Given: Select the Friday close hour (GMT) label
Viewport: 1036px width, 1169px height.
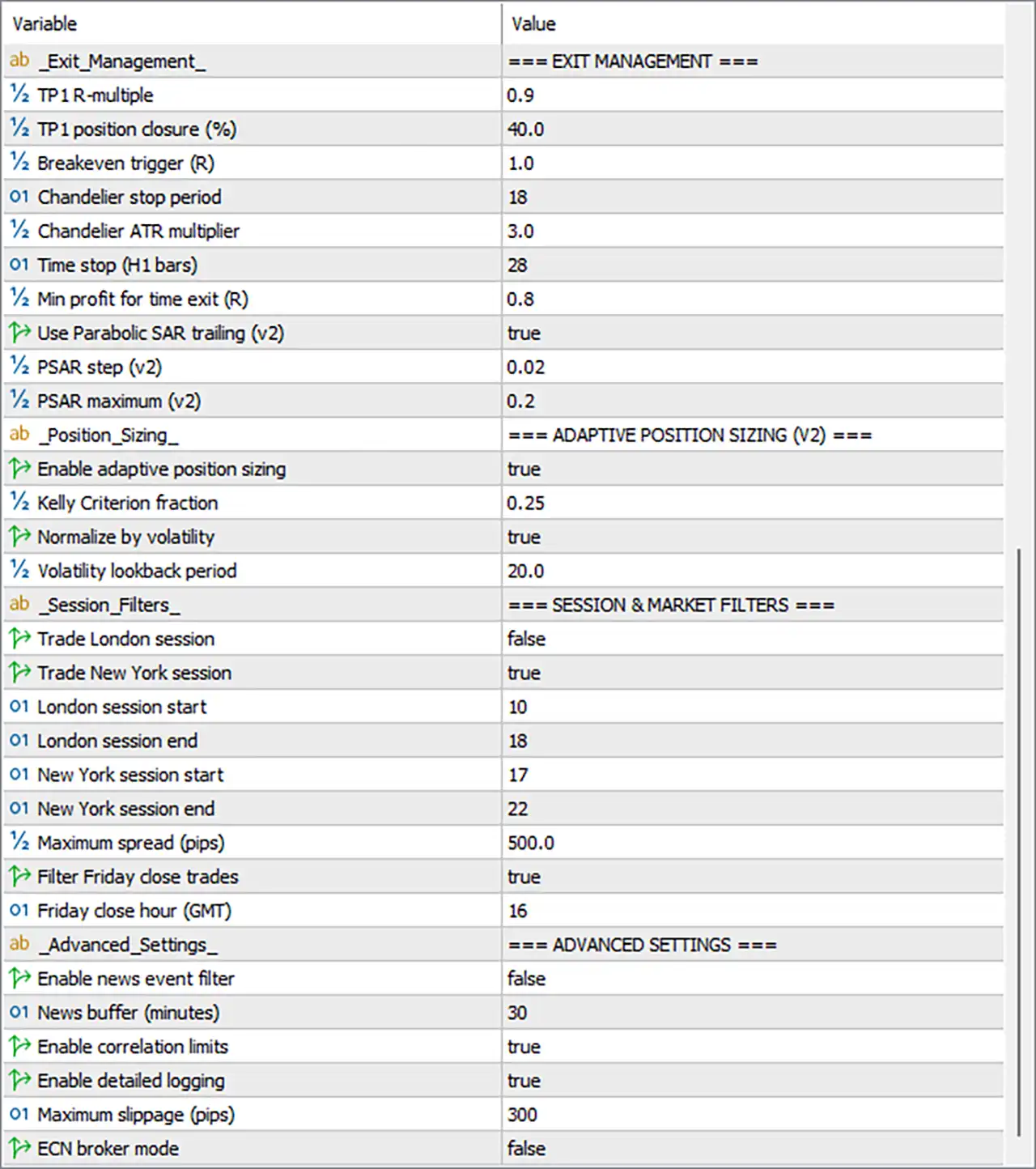Looking at the screenshot, I should coord(134,912).
